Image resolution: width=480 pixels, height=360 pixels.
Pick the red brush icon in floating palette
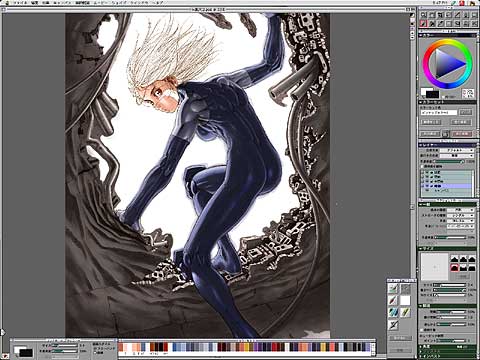tap(393, 300)
